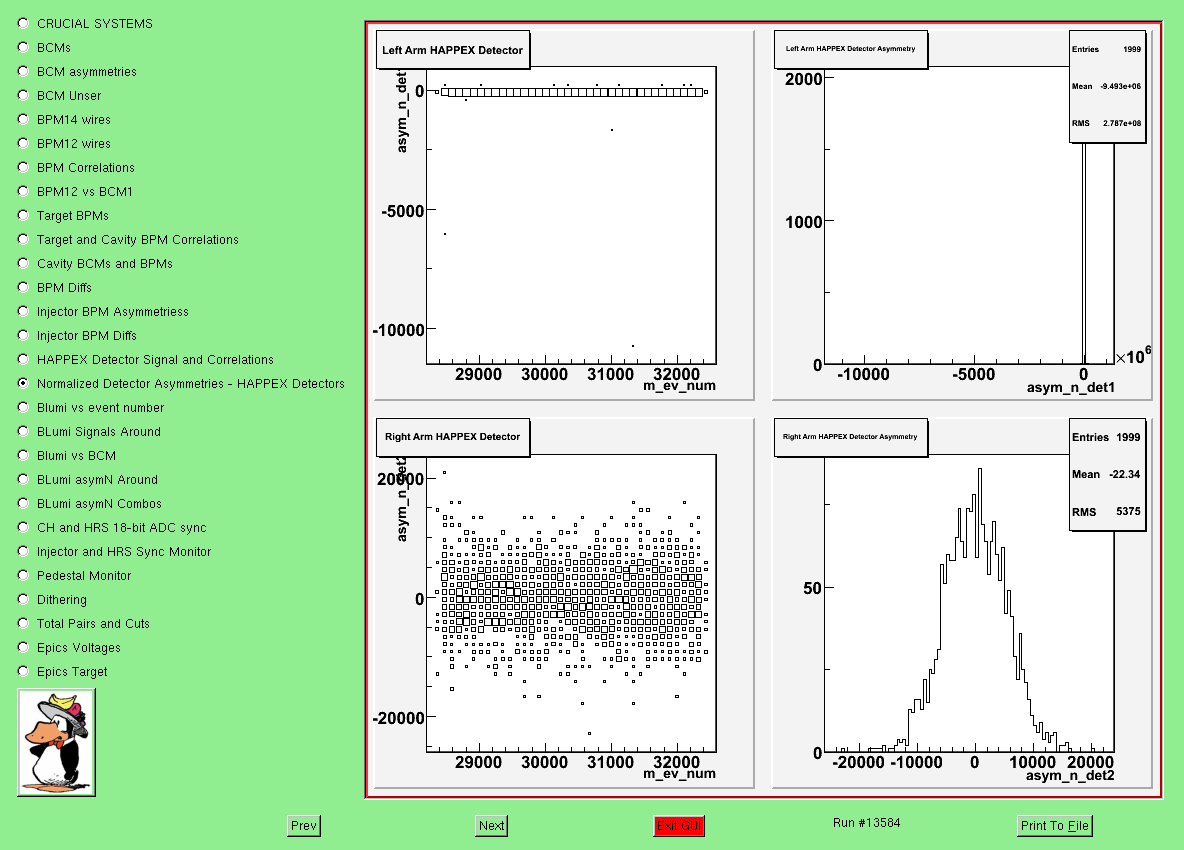Select Target and Cavity BPM Correlations

coord(23,239)
